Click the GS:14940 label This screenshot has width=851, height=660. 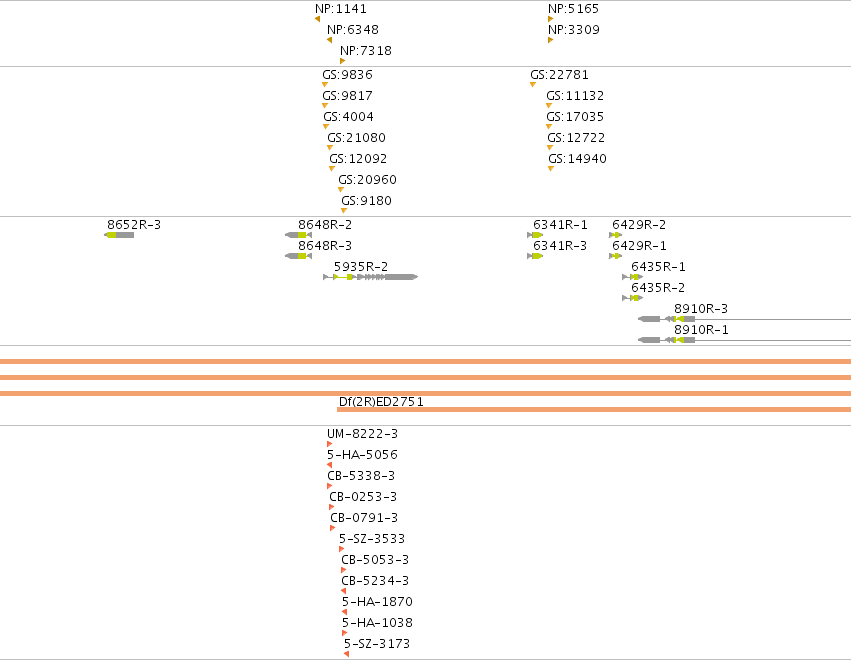[x=577, y=158]
